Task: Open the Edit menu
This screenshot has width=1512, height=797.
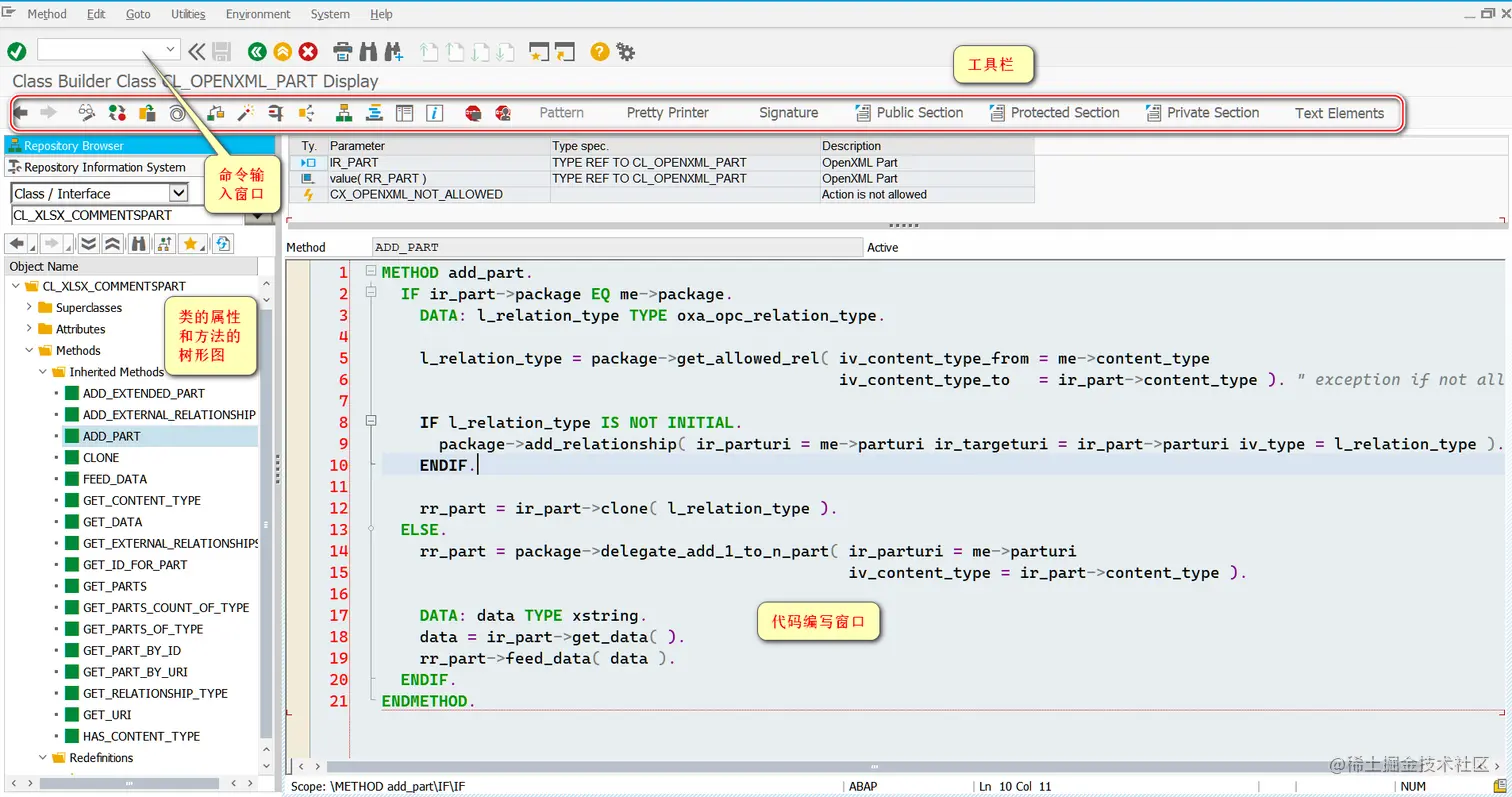Action: 96,14
